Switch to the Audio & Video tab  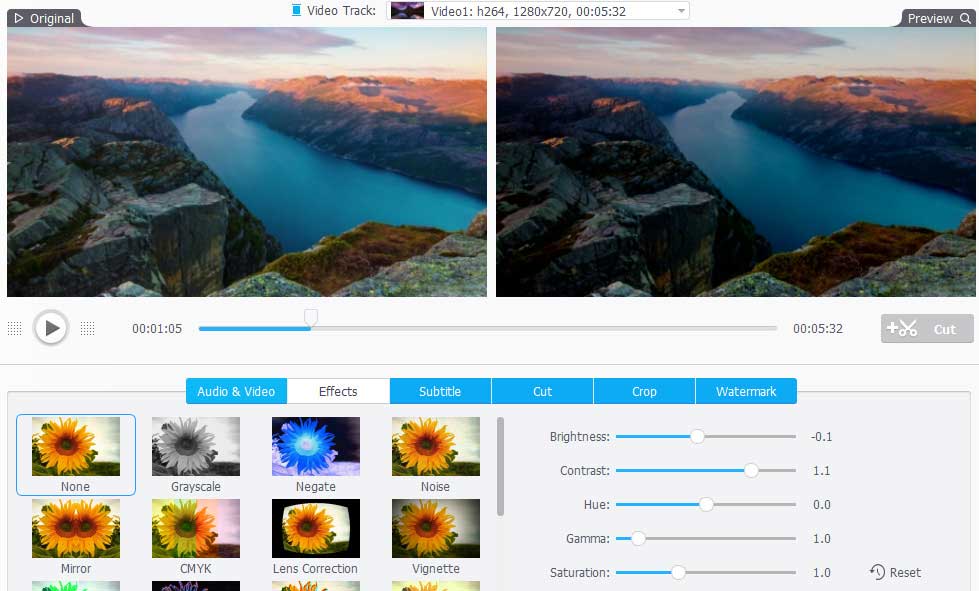tap(236, 391)
